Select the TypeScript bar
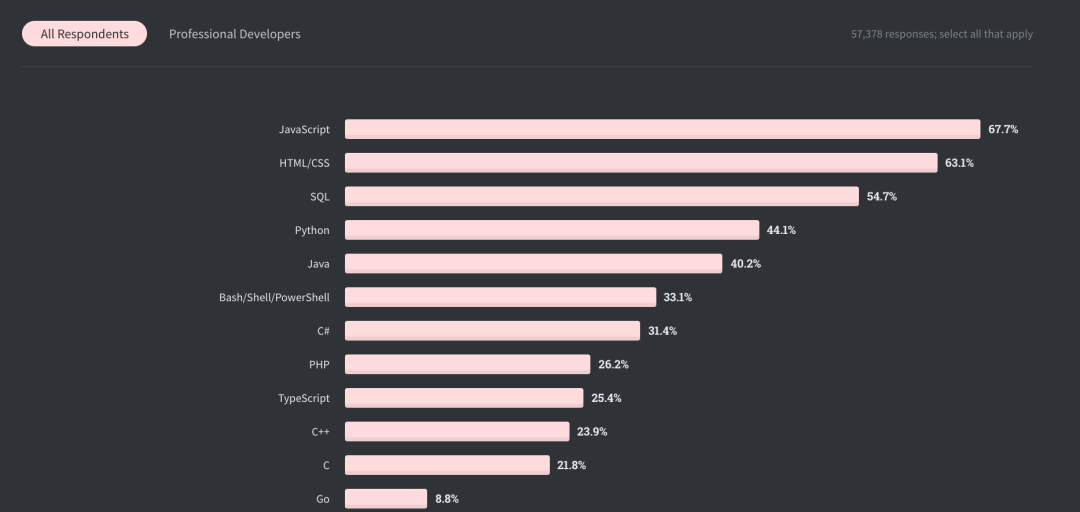 click(x=464, y=398)
